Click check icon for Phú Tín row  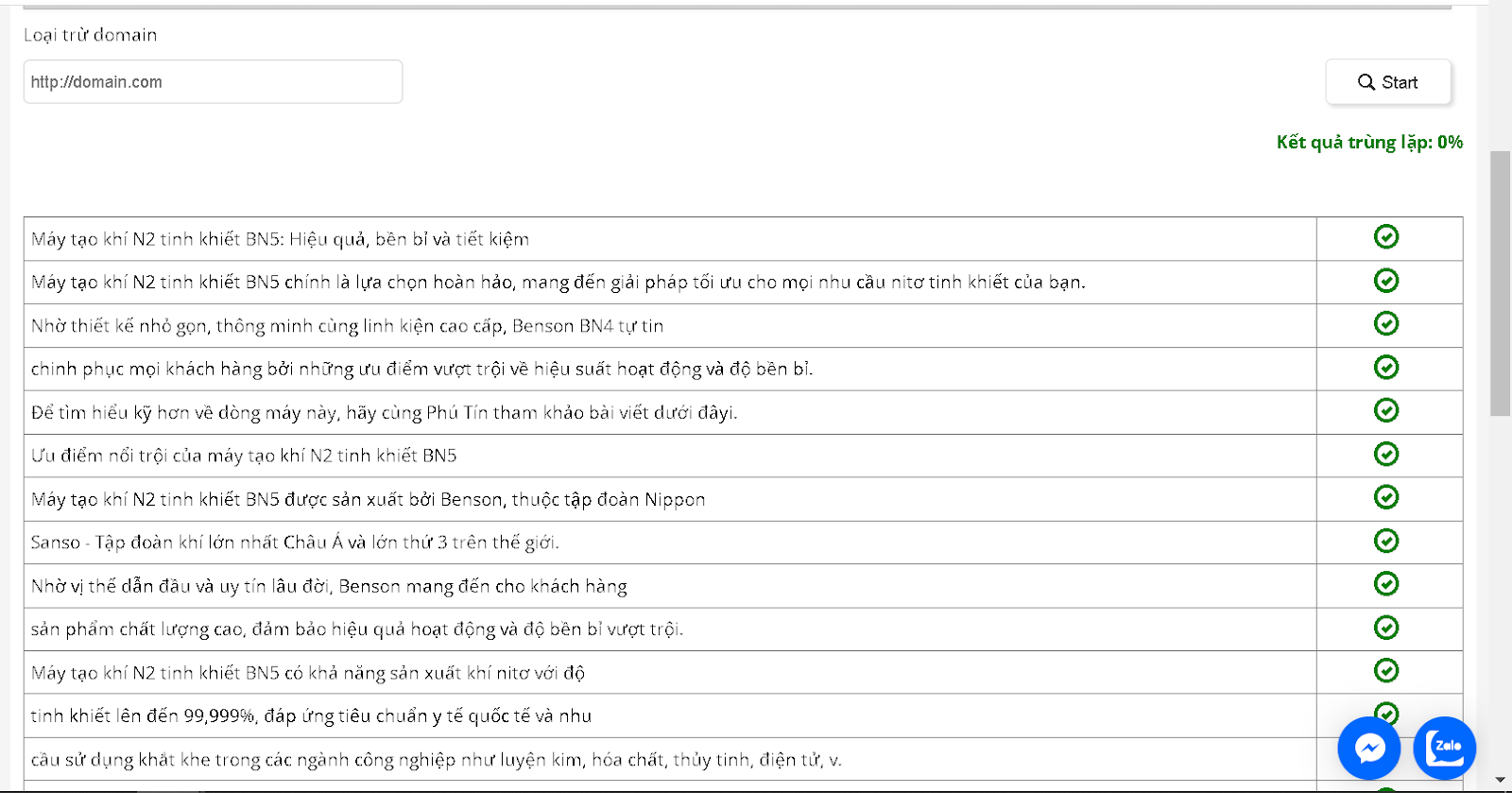pos(1385,411)
